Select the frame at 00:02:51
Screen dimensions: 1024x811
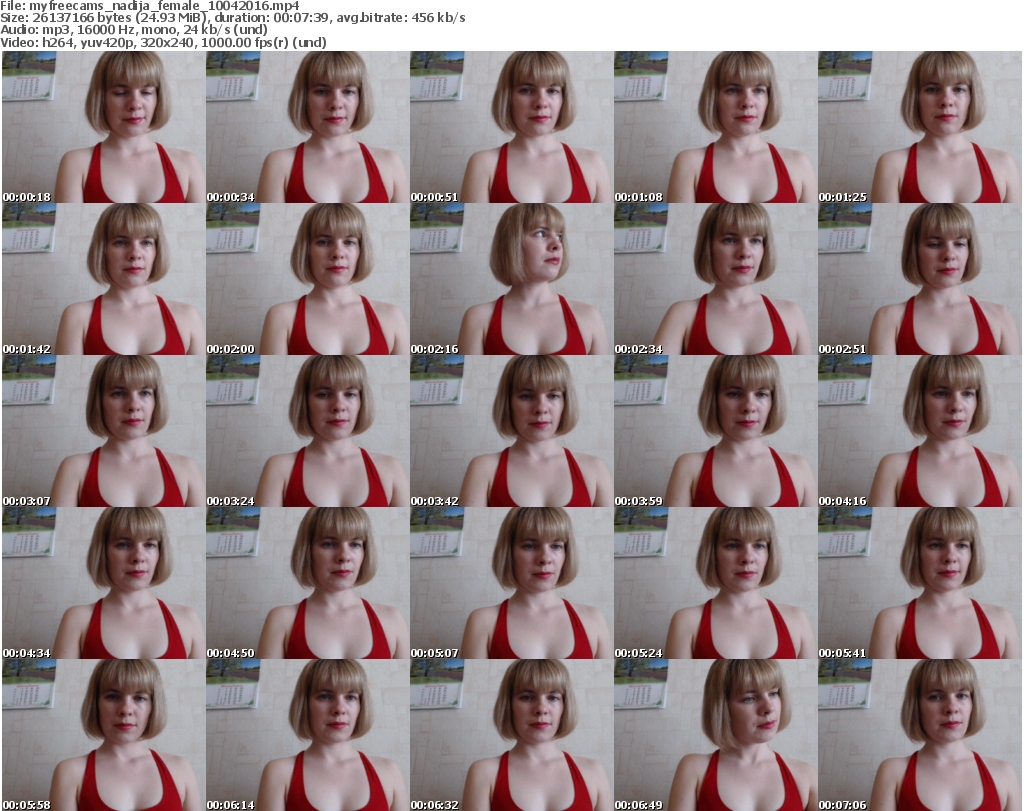pos(919,279)
